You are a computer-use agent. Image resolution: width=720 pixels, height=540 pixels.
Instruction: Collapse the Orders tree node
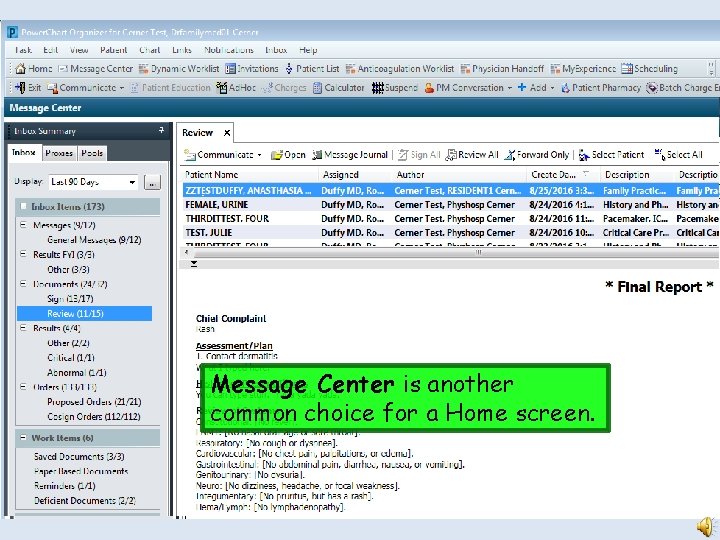[x=23, y=387]
